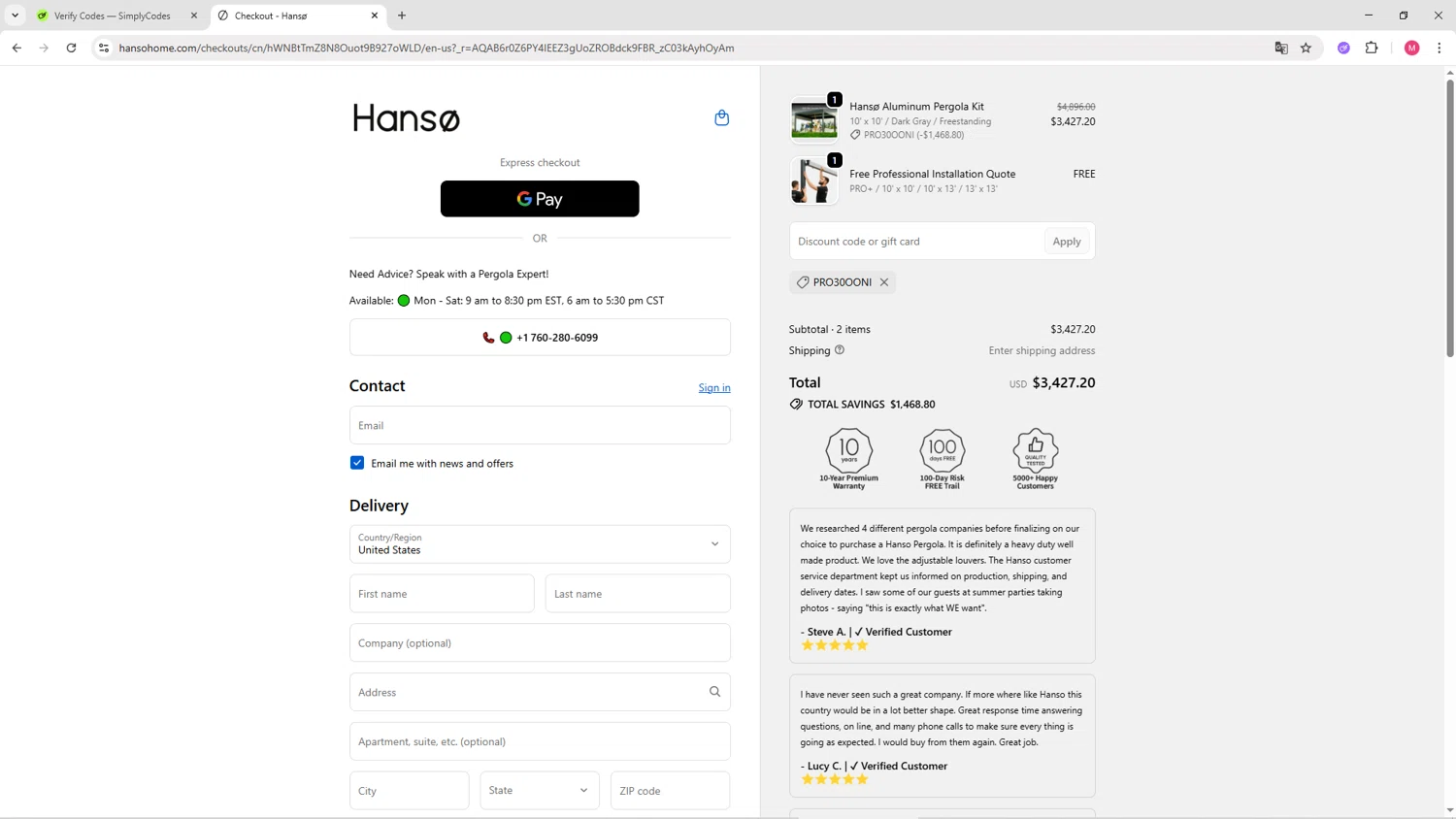The image size is (1456, 819).
Task: Click the struck-through $4,896.00 price
Action: tap(1075, 107)
